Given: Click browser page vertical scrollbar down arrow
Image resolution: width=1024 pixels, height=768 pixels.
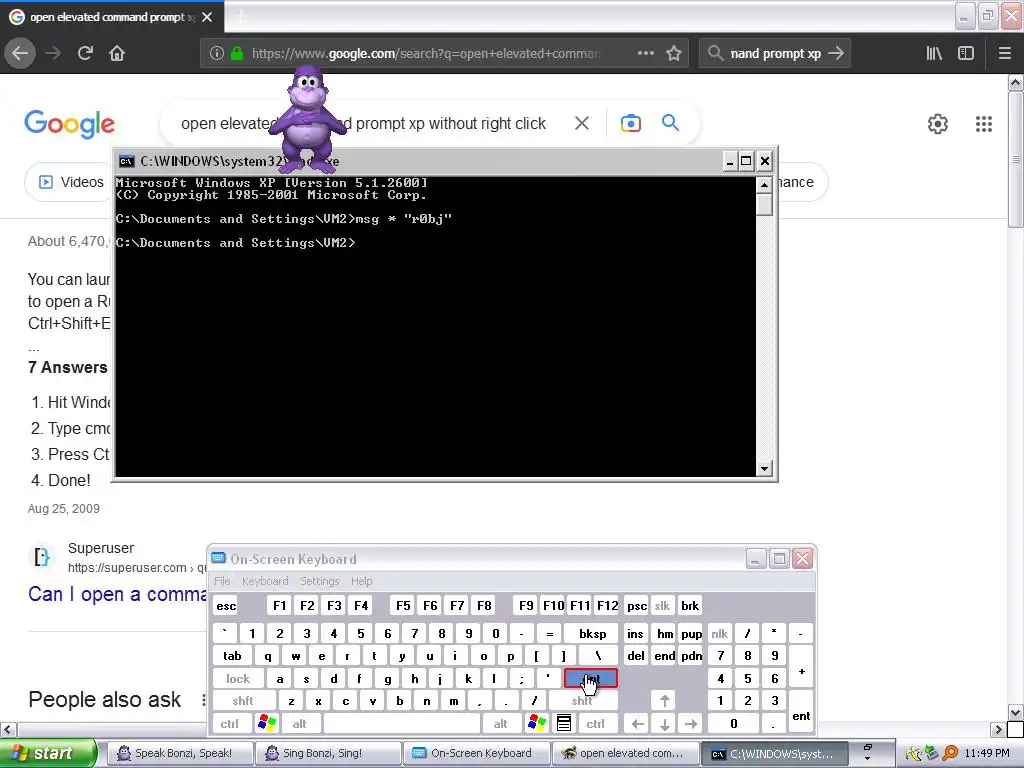Looking at the screenshot, I should pos(1015,712).
